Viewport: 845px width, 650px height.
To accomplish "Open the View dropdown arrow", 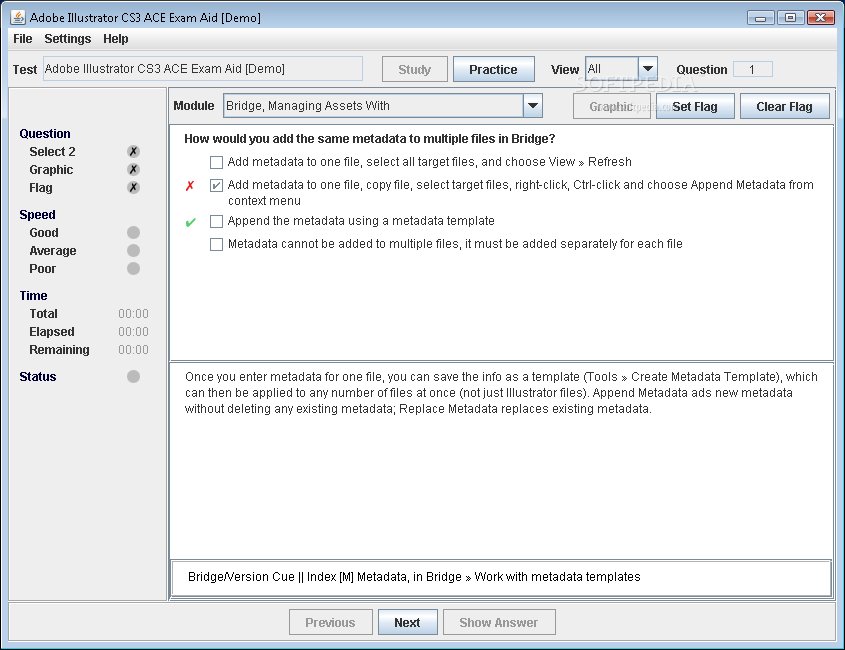I will [648, 68].
